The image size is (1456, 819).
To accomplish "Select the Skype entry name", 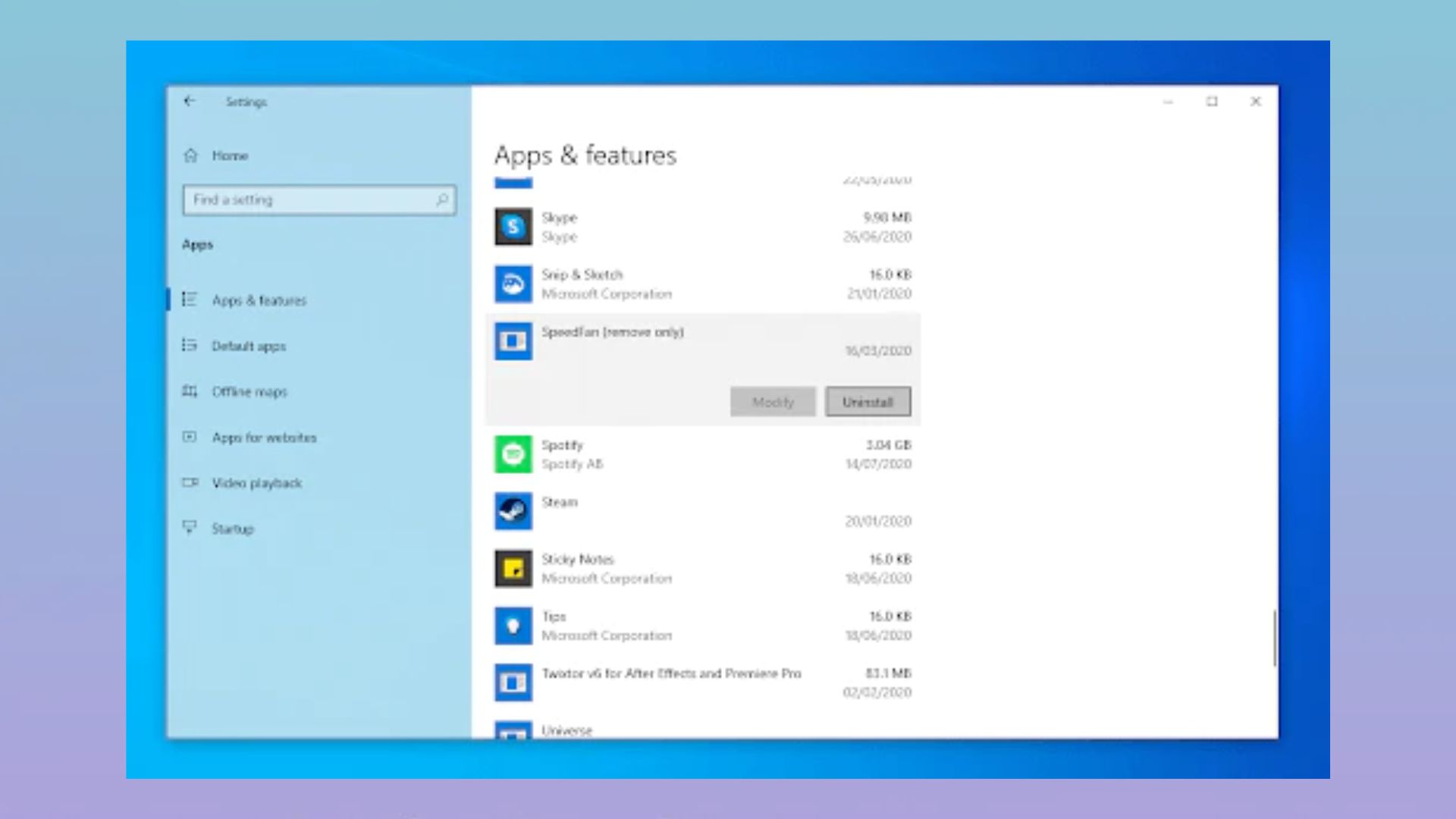I will pos(560,218).
